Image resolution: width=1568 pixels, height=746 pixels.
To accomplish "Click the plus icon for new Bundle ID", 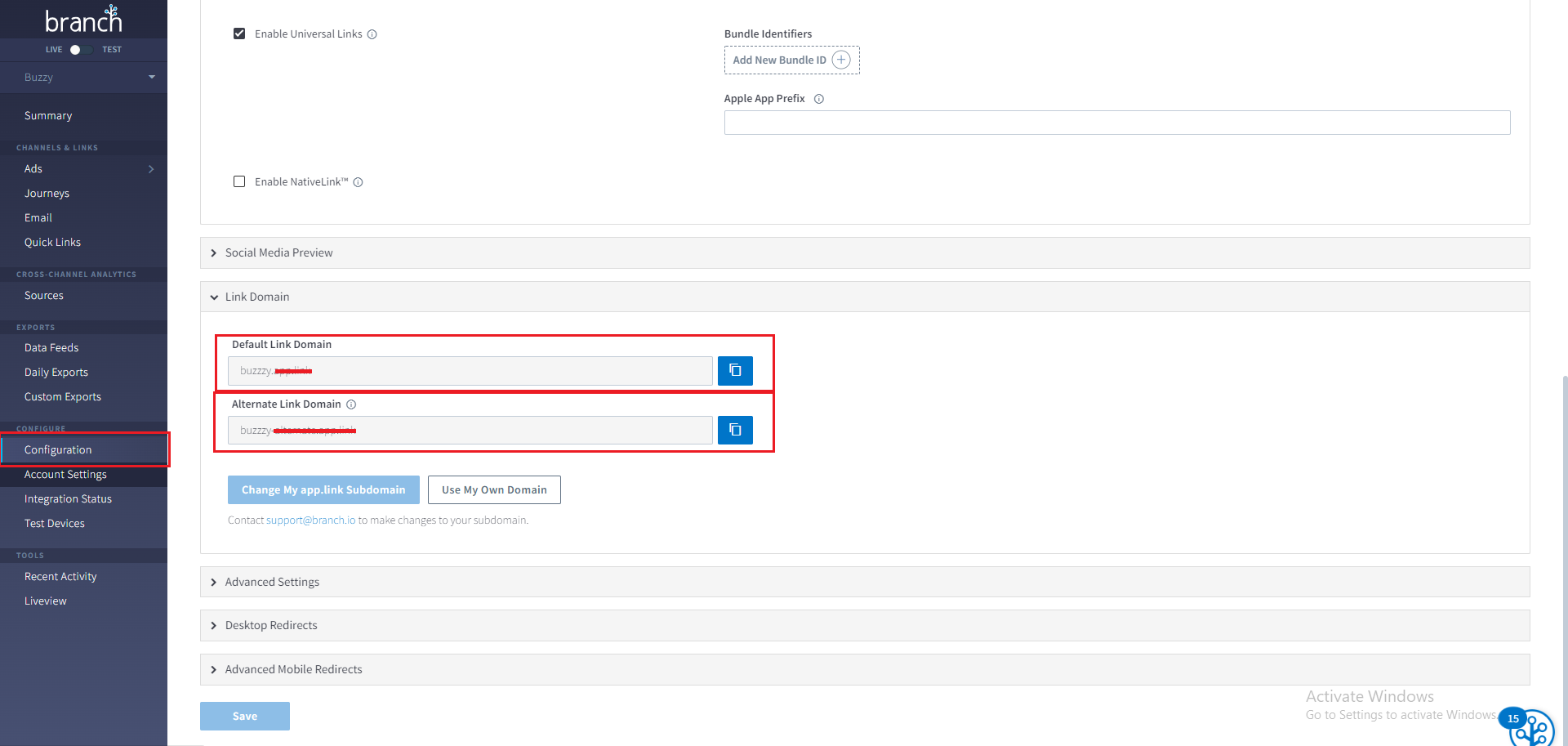I will click(841, 60).
